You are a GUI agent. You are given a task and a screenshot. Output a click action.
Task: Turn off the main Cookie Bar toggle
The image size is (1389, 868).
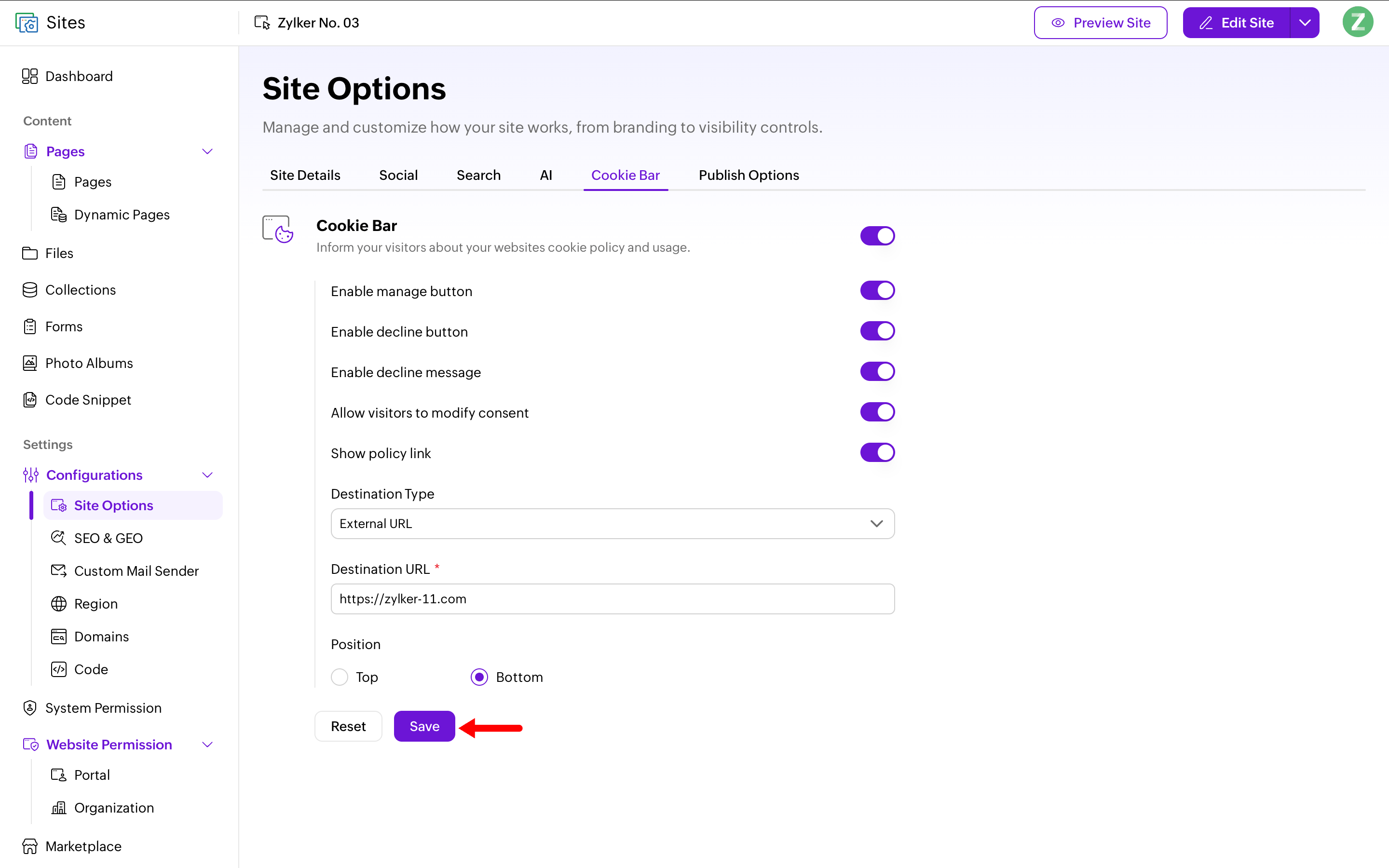click(x=877, y=236)
